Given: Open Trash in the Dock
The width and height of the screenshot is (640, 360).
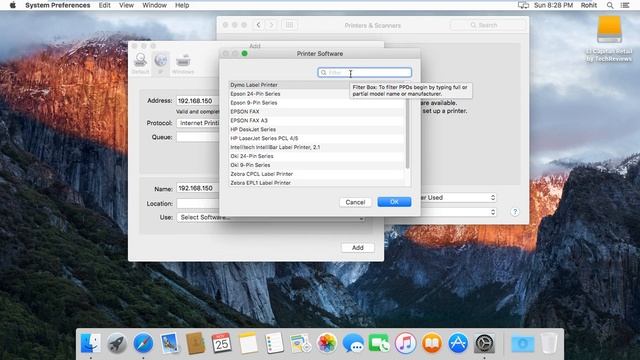Looking at the screenshot, I should click(x=549, y=343).
